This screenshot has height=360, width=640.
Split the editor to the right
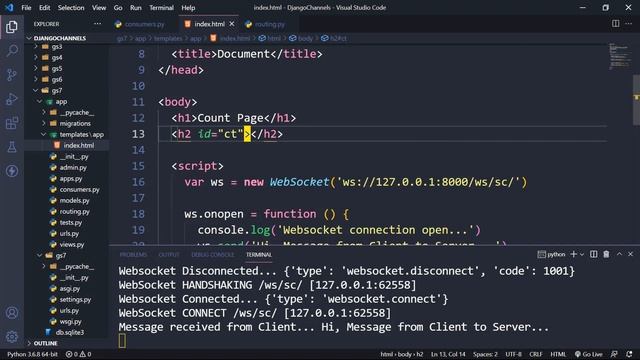click(616, 24)
